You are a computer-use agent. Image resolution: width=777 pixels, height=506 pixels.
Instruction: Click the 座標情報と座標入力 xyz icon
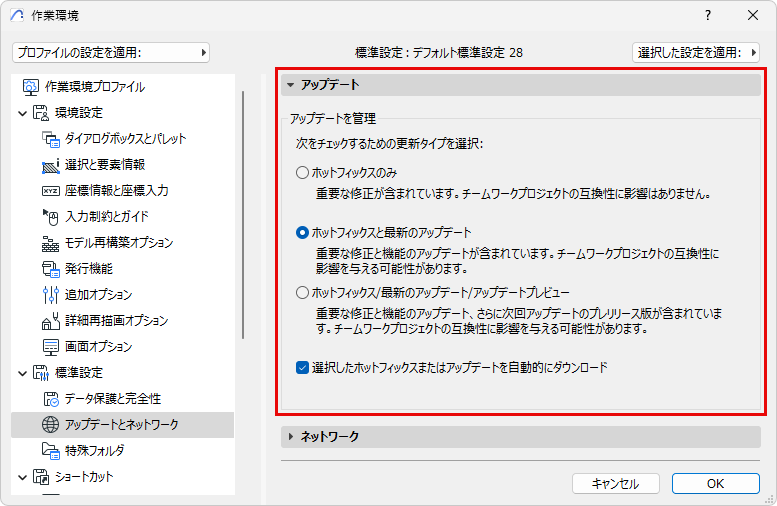click(x=51, y=191)
